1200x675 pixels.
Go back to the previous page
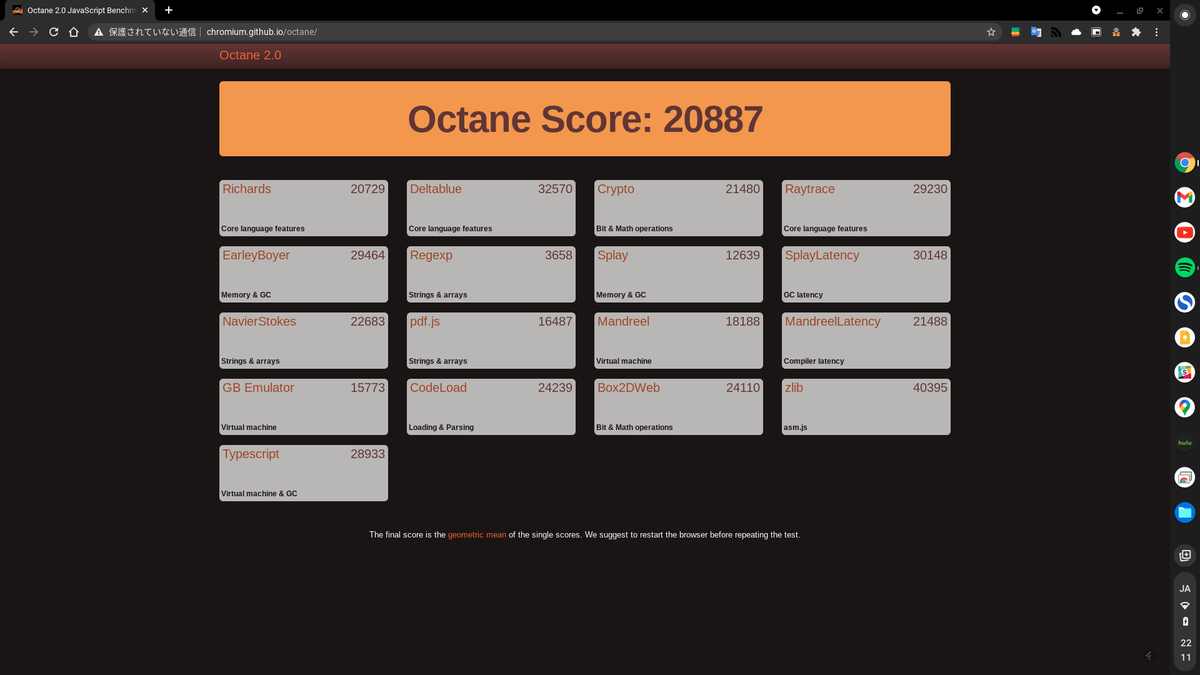click(x=14, y=32)
